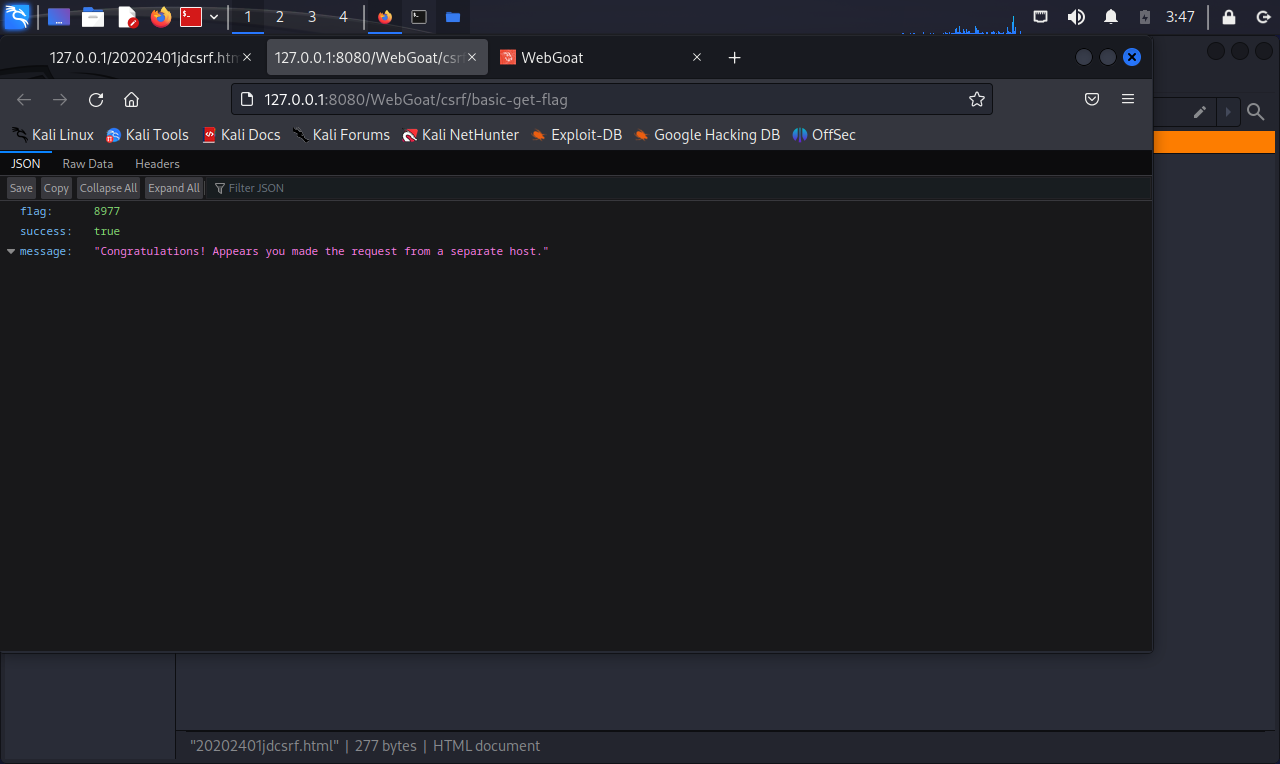
Task: Switch to workspace 3
Action: (x=312, y=17)
